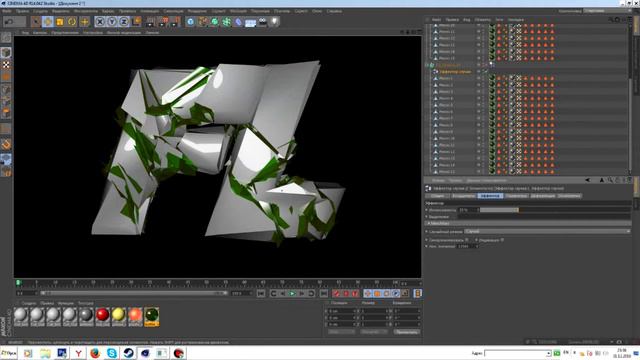
Task: Activate the Scale tool in top toolbar
Action: click(x=60, y=21)
